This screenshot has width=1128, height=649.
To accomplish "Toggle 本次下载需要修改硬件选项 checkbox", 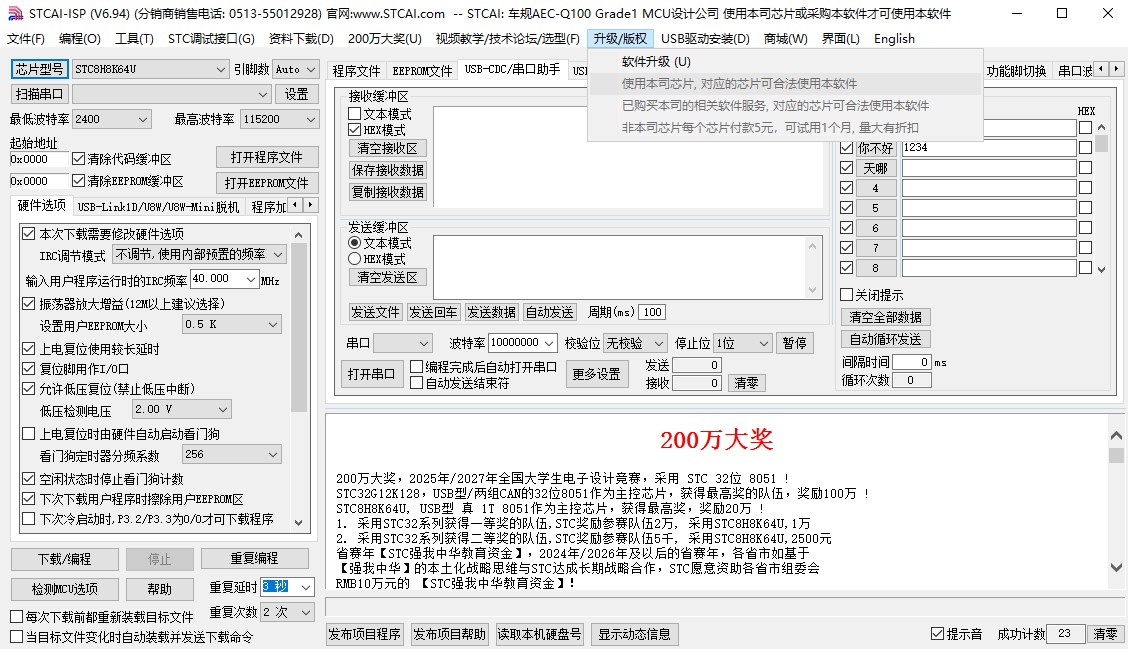I will pos(29,233).
